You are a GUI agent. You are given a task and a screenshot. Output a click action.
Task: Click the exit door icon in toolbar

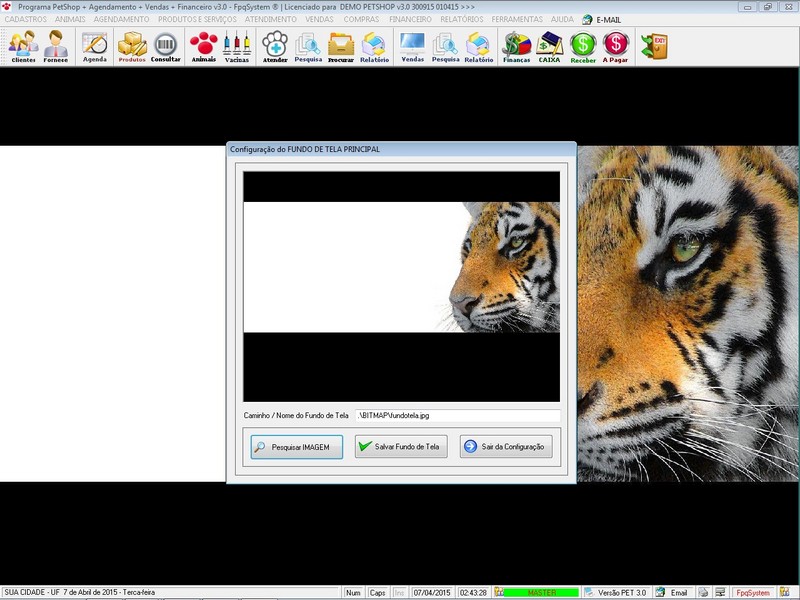click(x=654, y=46)
